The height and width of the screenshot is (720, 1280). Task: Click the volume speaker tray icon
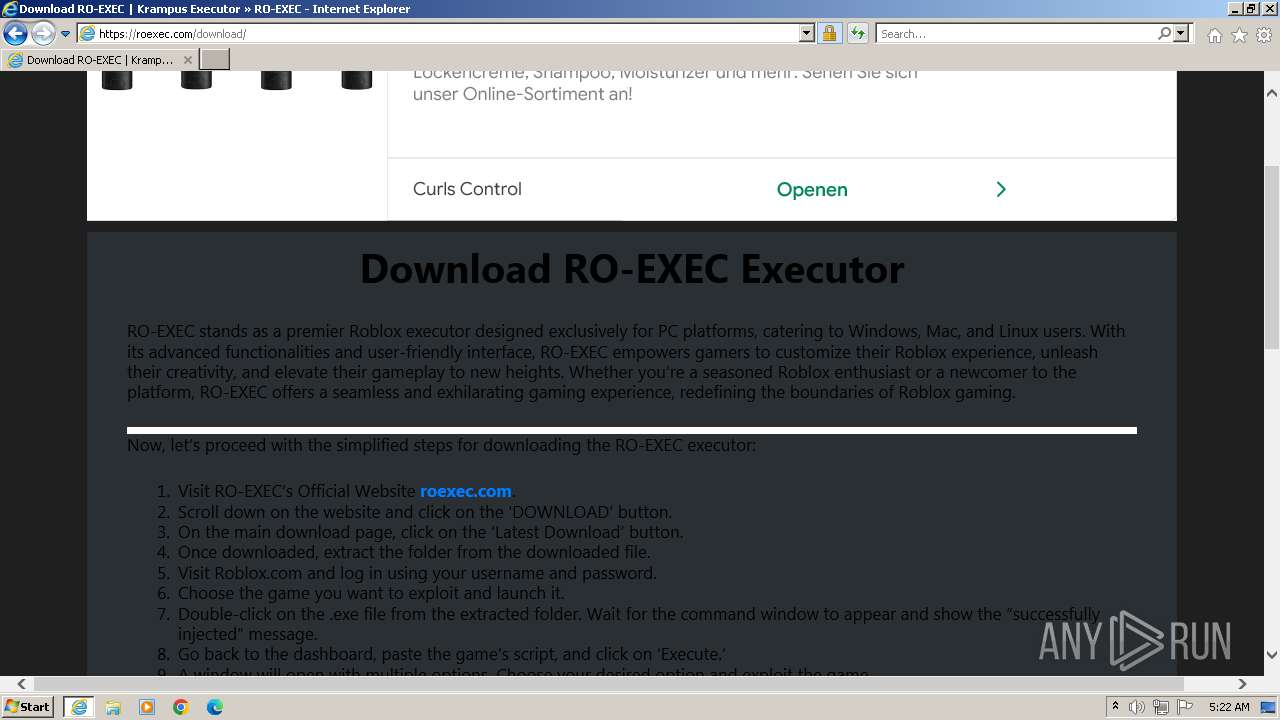click(1137, 707)
